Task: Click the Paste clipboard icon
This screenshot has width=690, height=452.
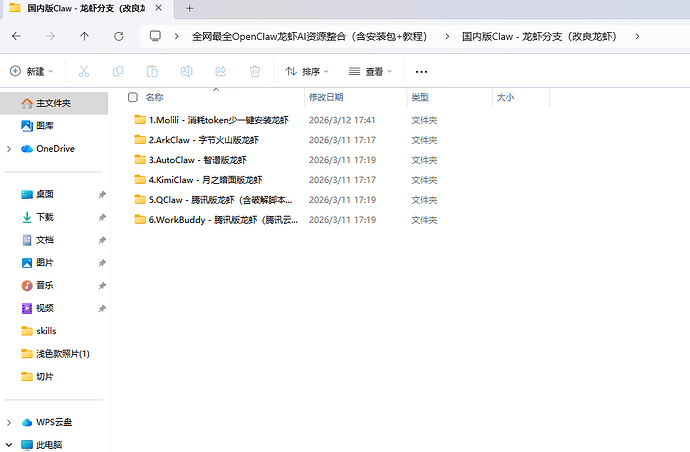Action: (152, 71)
